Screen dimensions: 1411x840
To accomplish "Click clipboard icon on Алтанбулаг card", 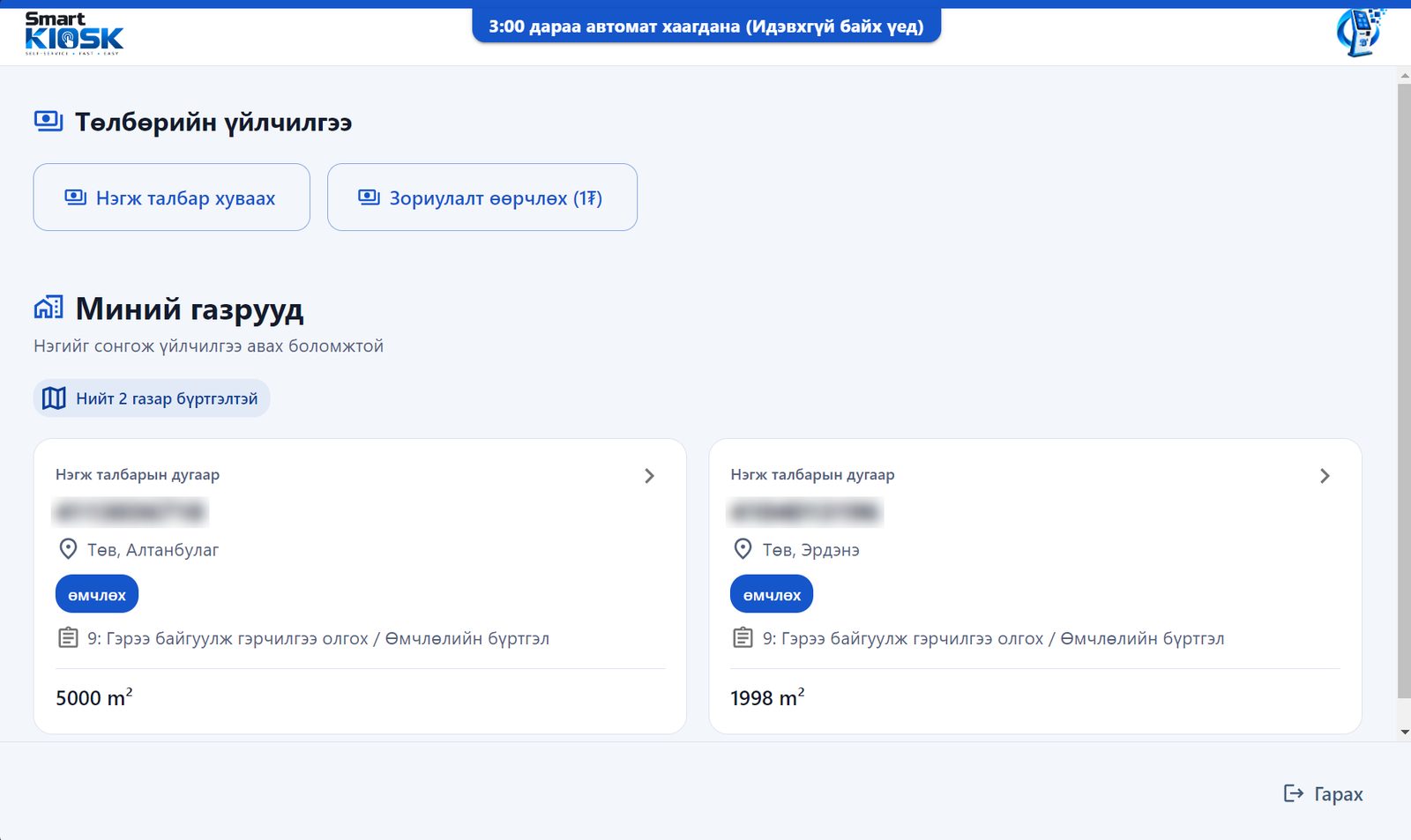I will click(68, 637).
